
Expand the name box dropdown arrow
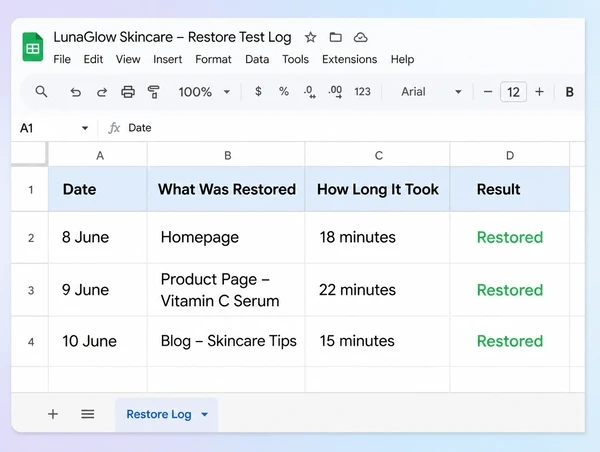tap(85, 128)
